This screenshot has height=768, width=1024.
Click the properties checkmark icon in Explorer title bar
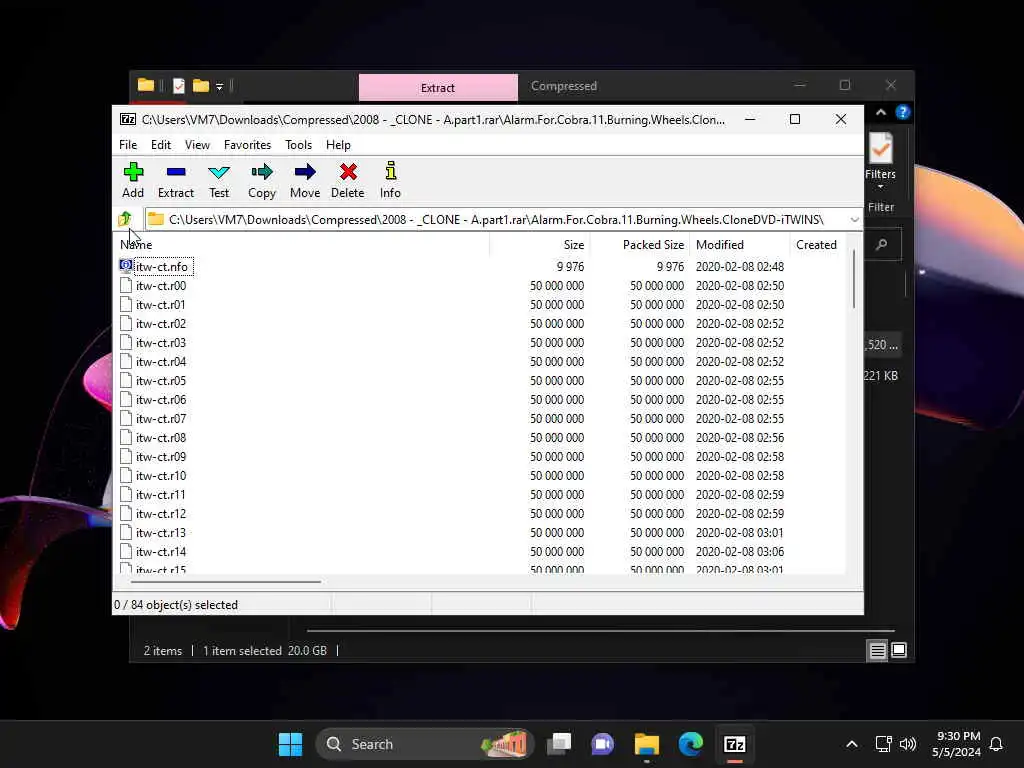click(179, 86)
